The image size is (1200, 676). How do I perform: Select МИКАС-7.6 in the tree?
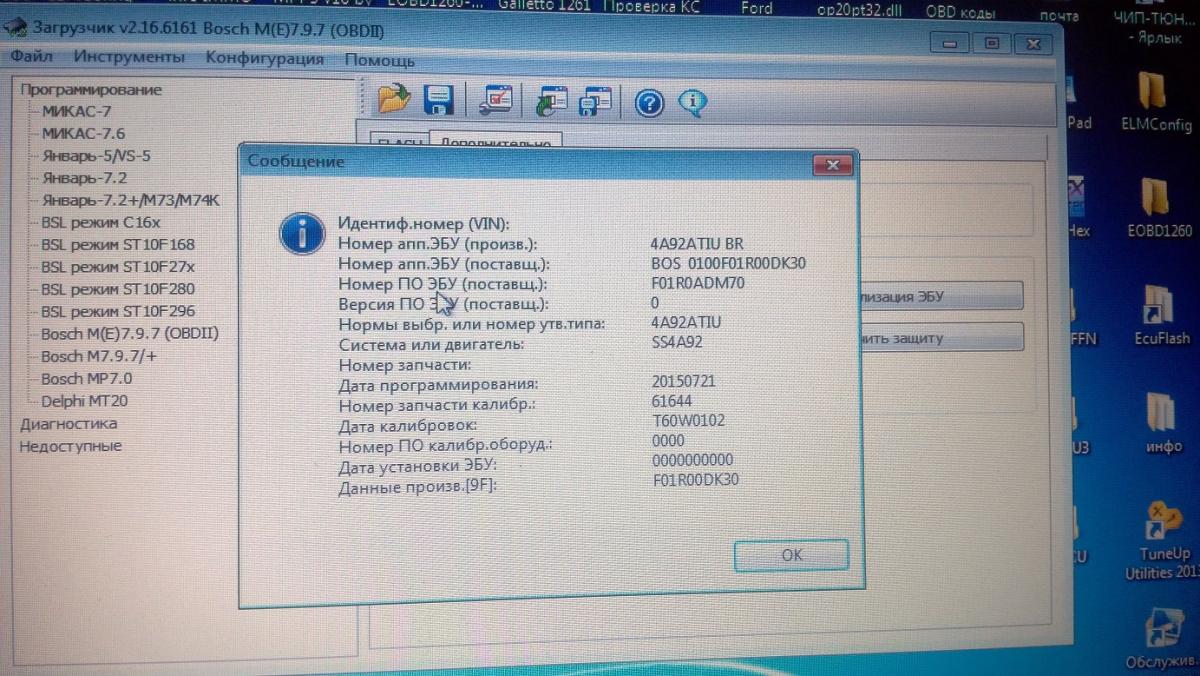pyautogui.click(x=83, y=133)
